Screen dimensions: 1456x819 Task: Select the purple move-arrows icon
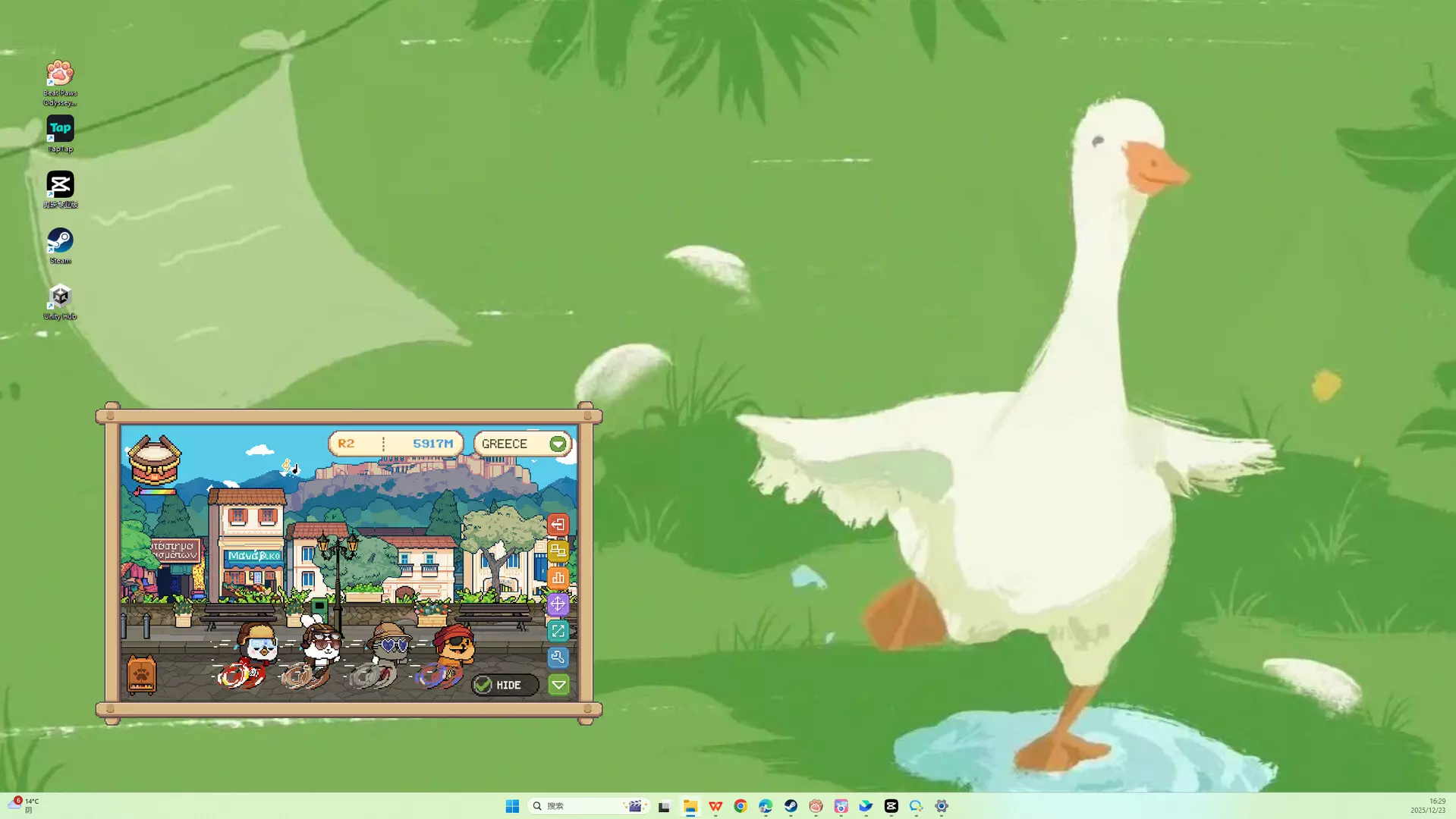(x=558, y=604)
